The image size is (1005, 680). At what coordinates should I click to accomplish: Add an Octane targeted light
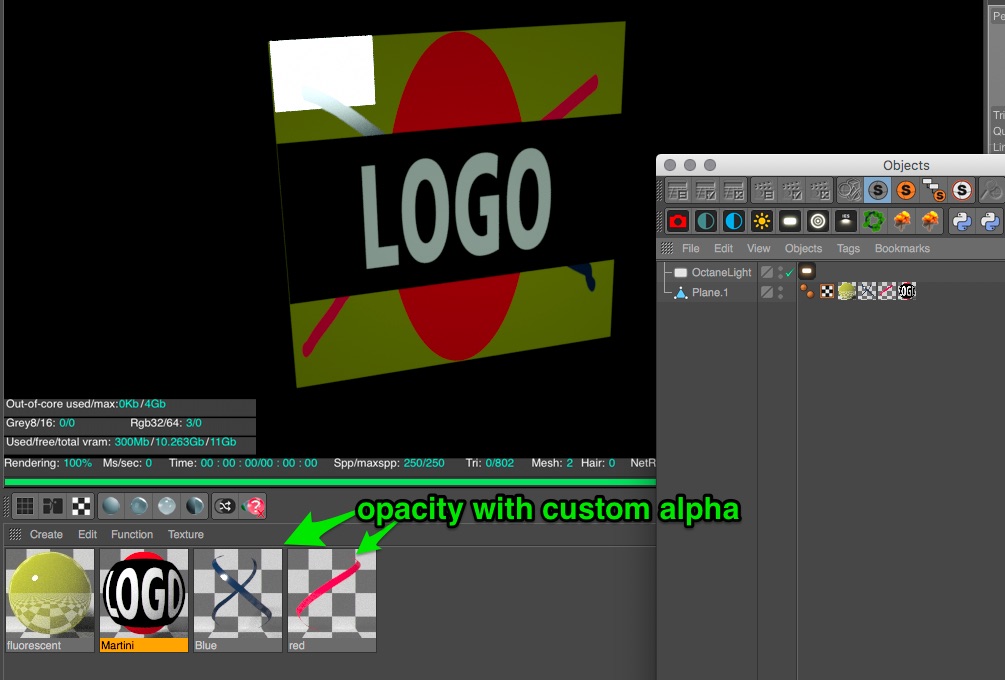pos(818,222)
